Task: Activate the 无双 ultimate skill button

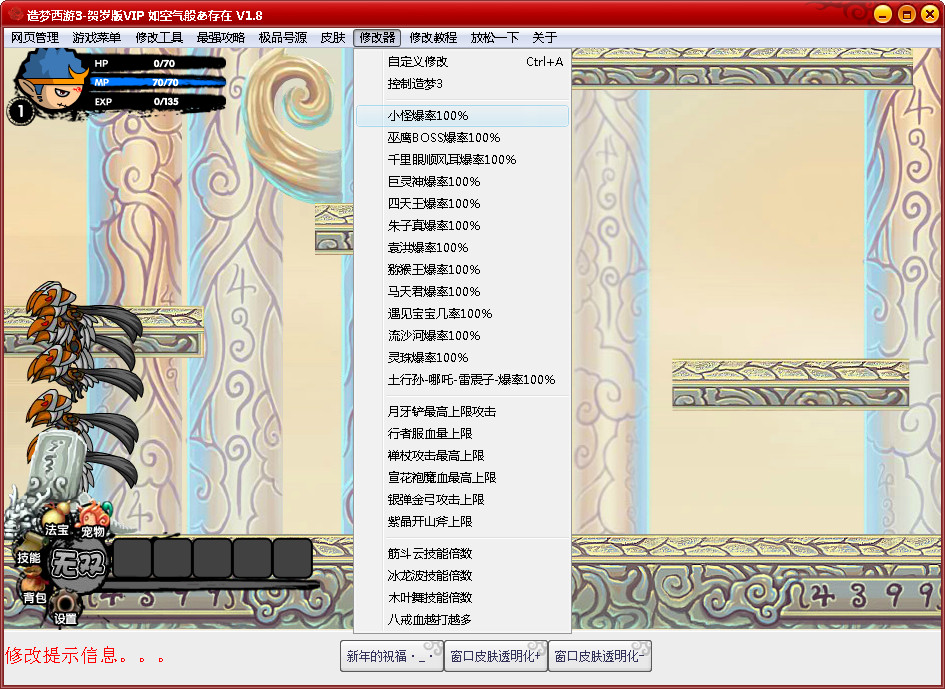Action: pos(78,564)
